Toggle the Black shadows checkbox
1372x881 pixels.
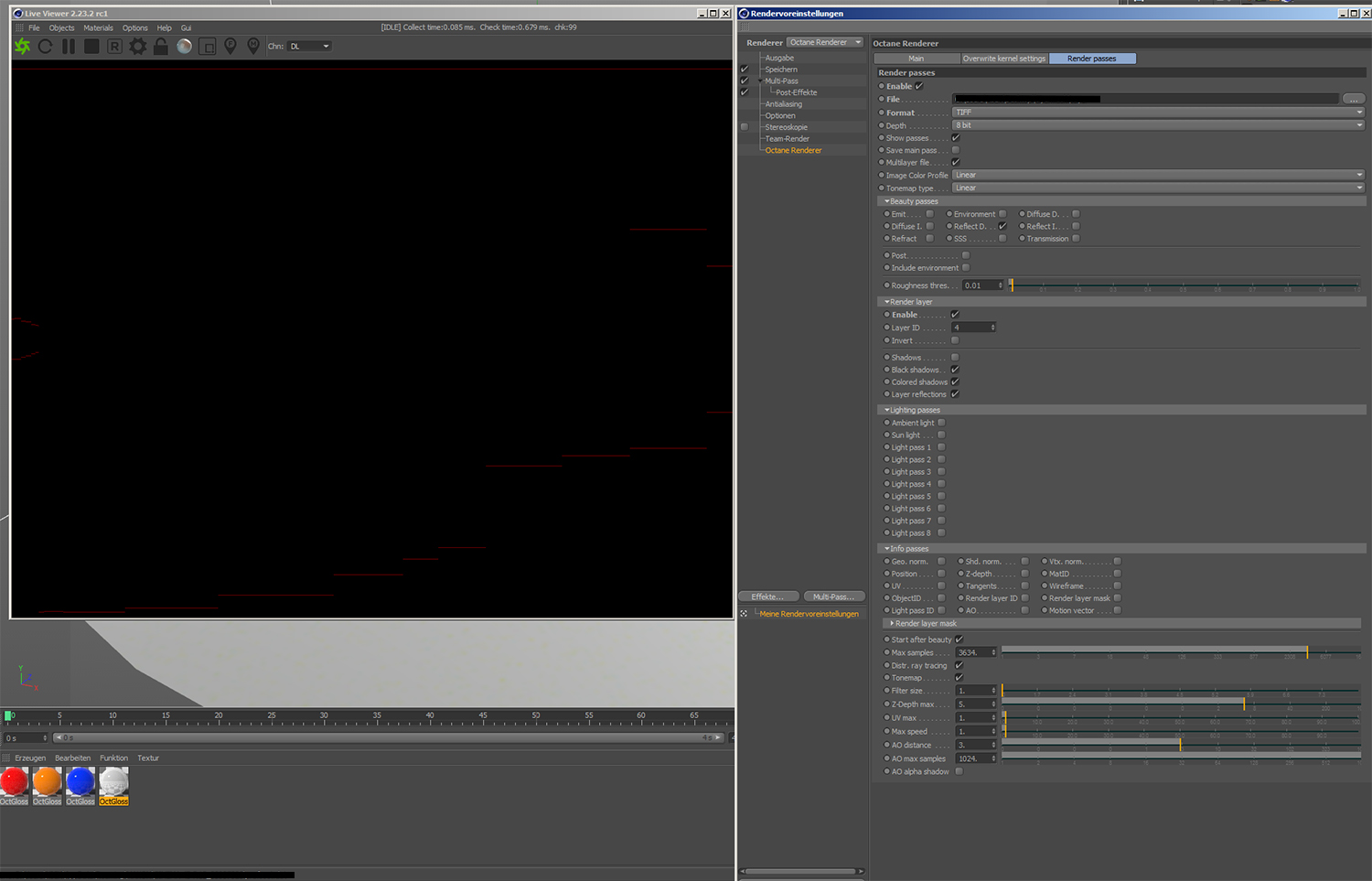click(955, 370)
